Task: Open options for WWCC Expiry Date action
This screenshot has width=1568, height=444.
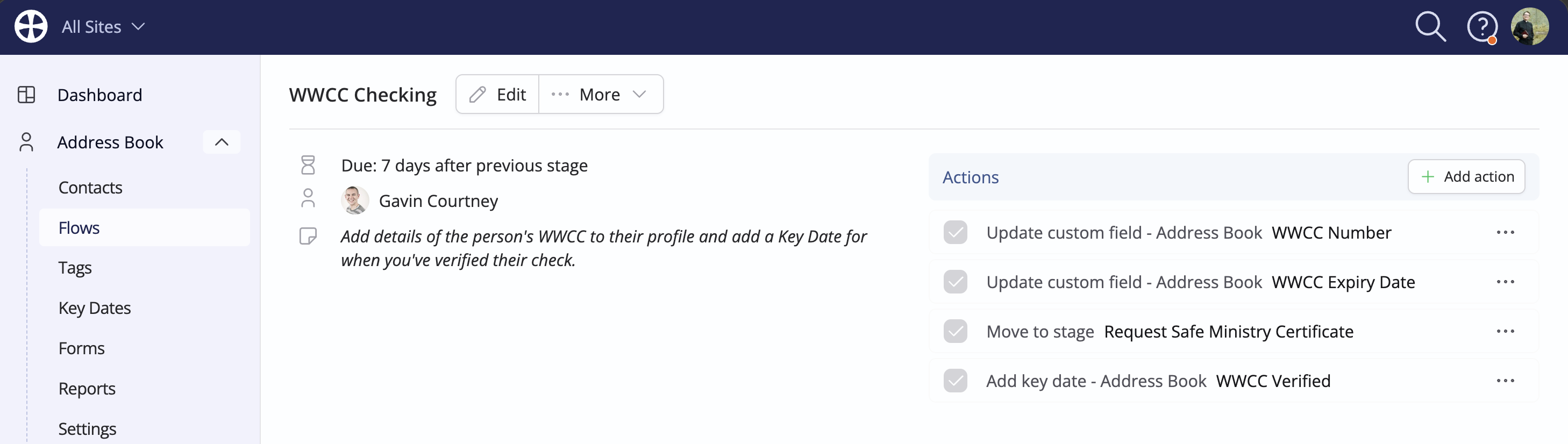Action: click(x=1505, y=282)
